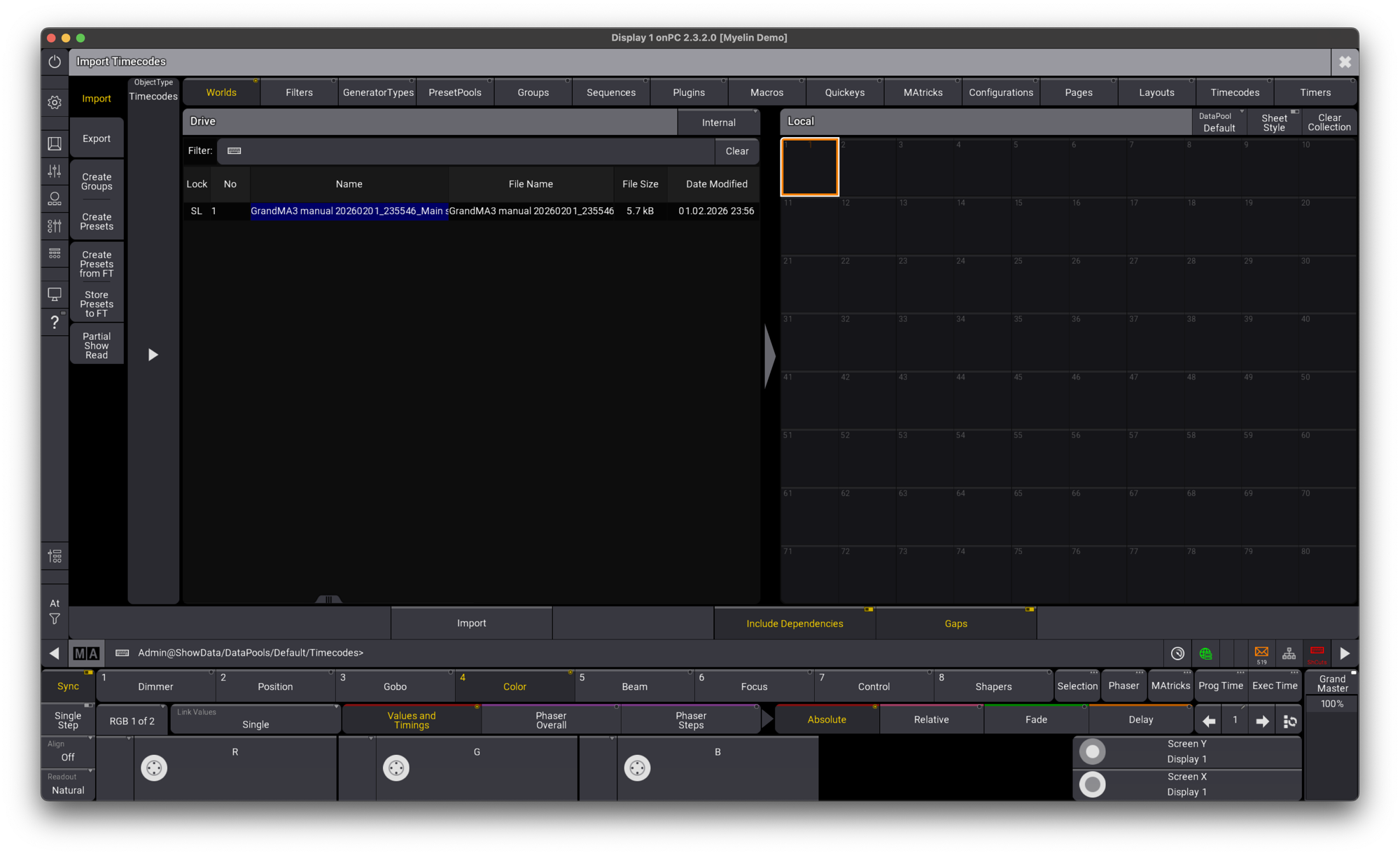Click the green globe network icon
Viewport: 1400px width, 855px height.
click(x=1205, y=653)
